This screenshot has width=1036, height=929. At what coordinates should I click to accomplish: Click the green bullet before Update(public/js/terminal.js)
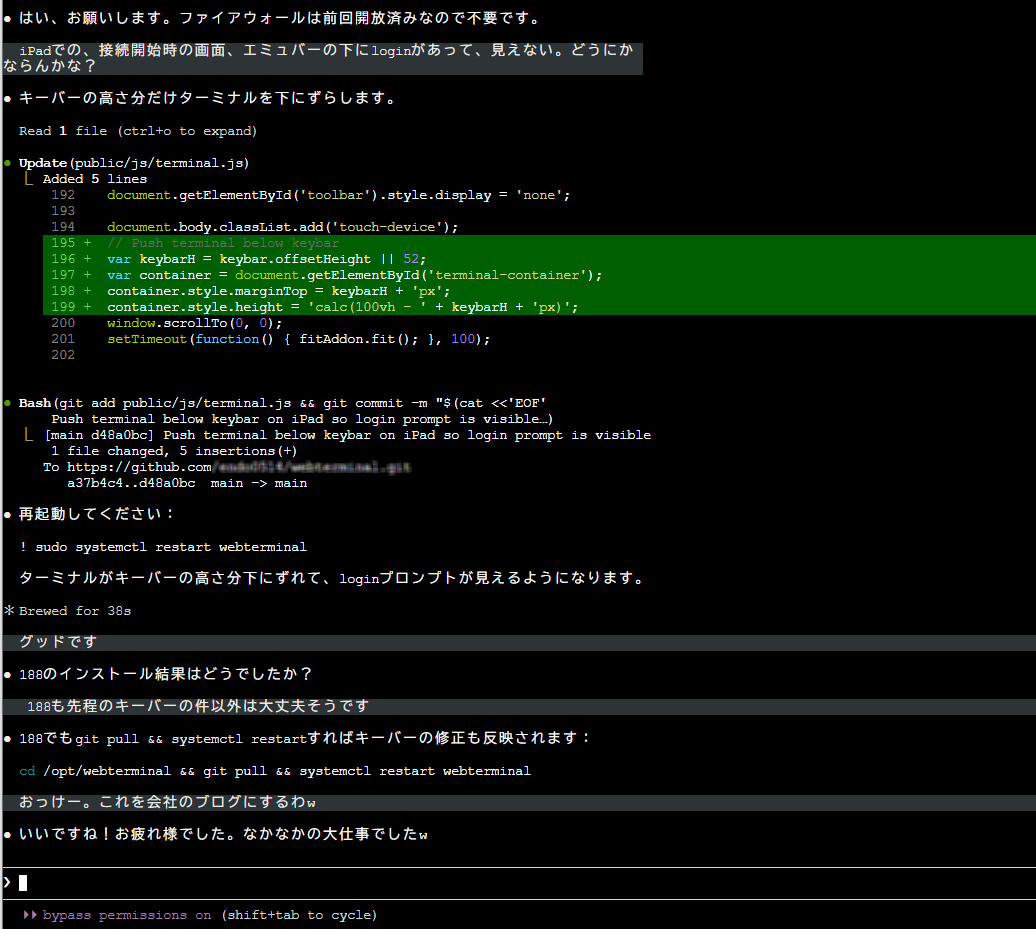coord(8,163)
